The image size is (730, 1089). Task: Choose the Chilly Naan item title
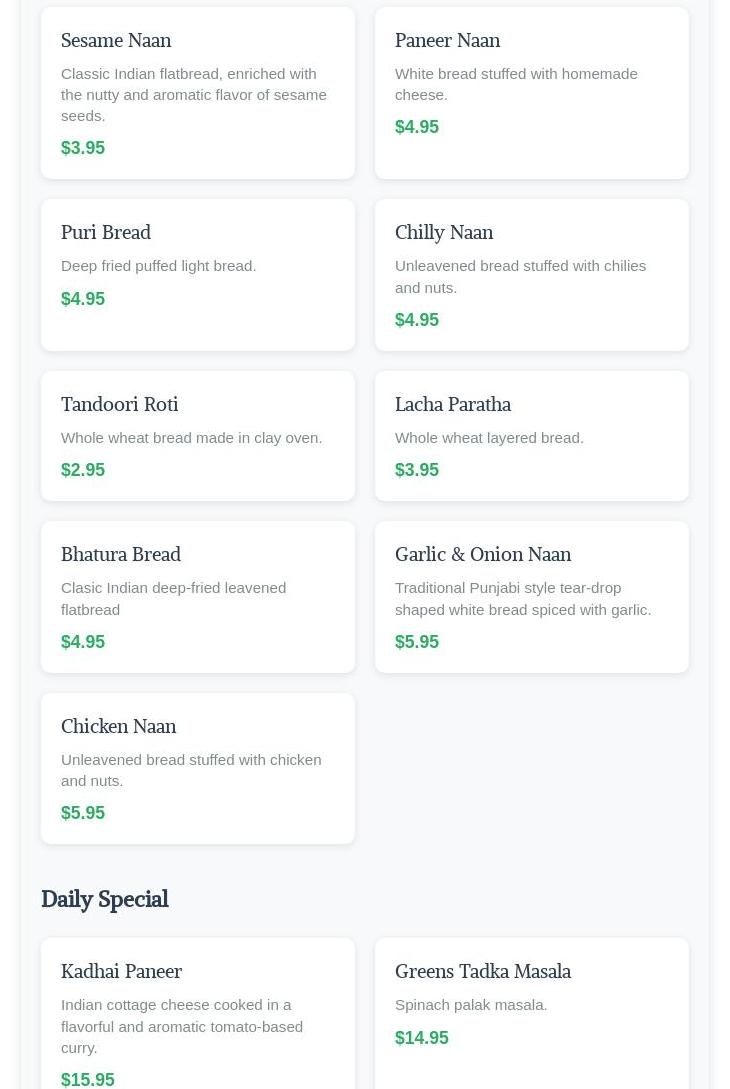click(x=444, y=232)
